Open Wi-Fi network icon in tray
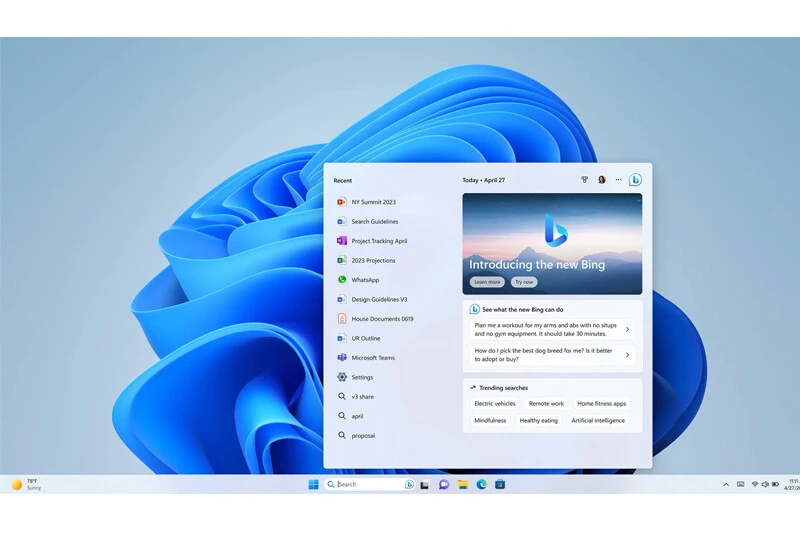 (x=755, y=484)
